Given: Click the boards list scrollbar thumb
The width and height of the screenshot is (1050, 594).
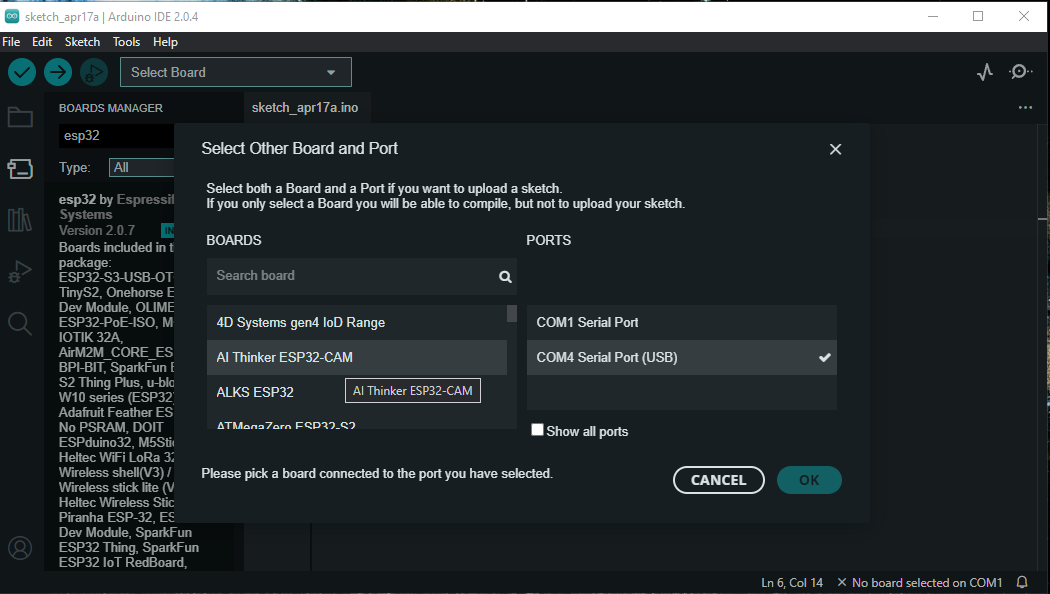Looking at the screenshot, I should pyautogui.click(x=512, y=313).
